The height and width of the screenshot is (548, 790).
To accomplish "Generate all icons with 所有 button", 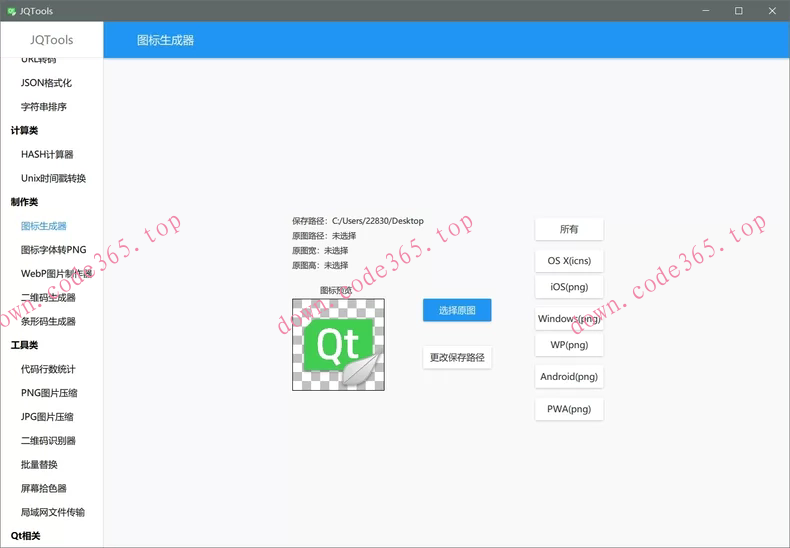I will click(569, 229).
